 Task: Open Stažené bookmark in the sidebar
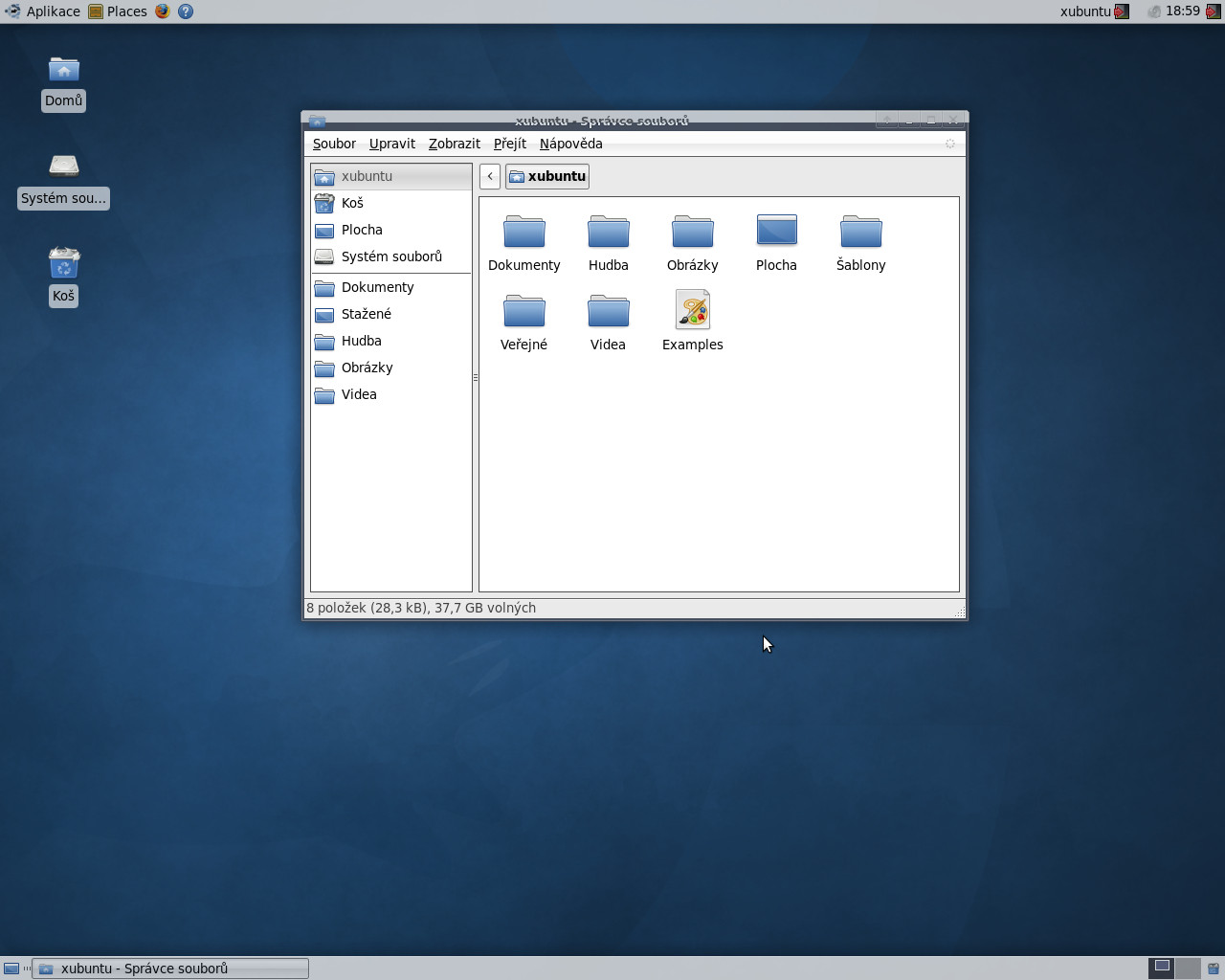(391, 314)
